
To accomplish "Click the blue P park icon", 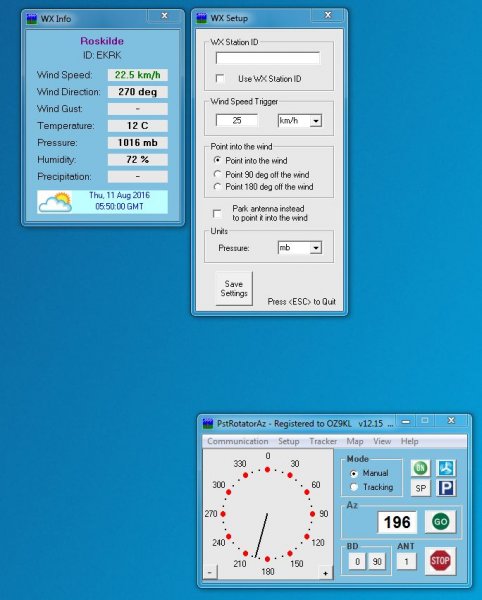I will coord(446,488).
